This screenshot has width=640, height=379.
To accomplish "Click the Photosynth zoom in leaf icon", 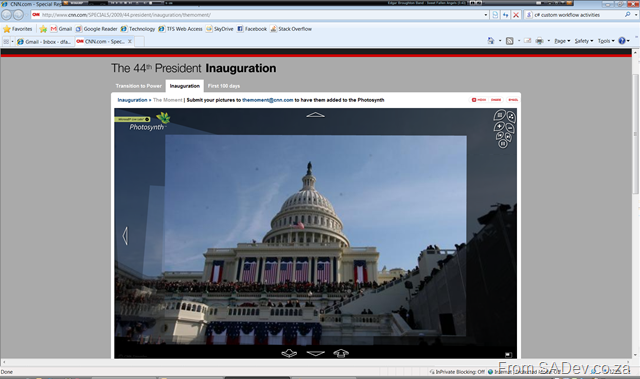I will [499, 126].
